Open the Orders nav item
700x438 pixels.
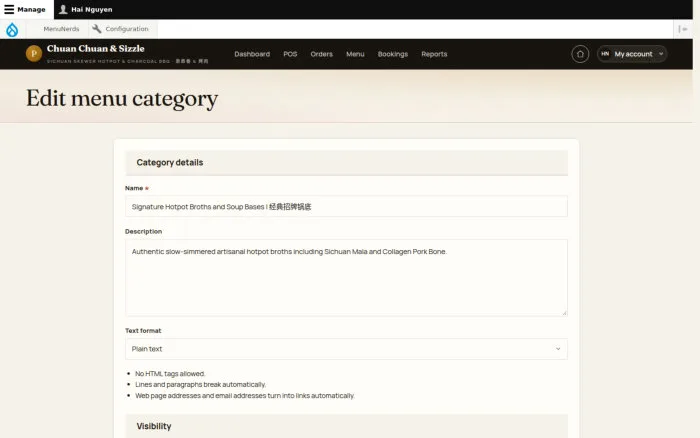[321, 54]
